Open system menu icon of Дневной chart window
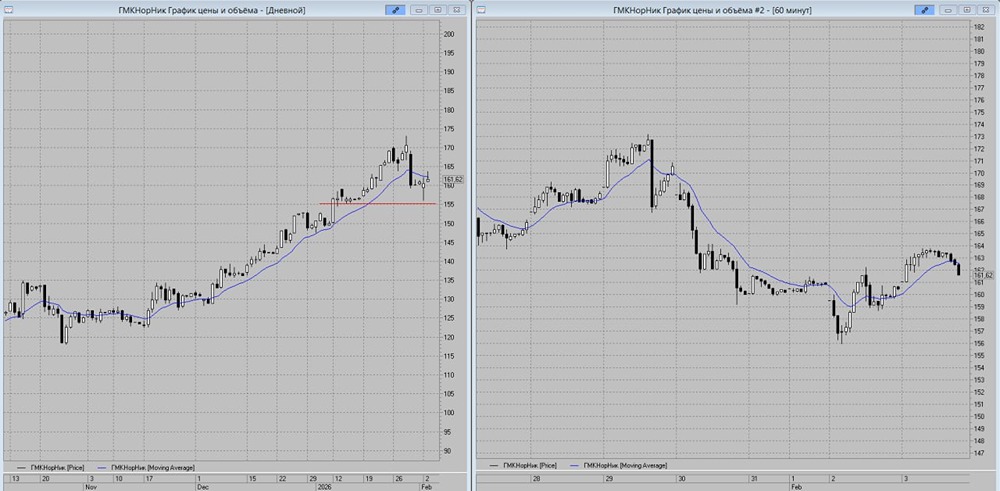 tap(10, 10)
